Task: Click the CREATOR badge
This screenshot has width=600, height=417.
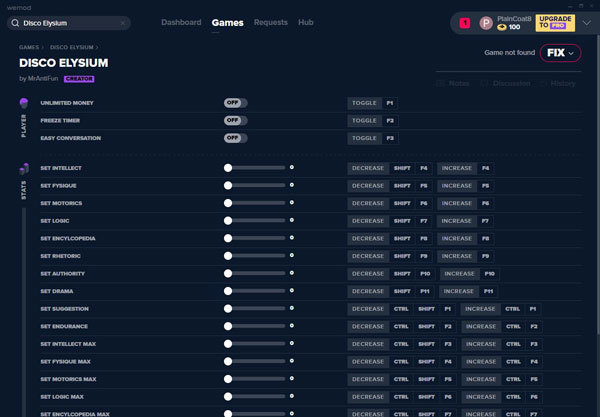Action: [79, 79]
